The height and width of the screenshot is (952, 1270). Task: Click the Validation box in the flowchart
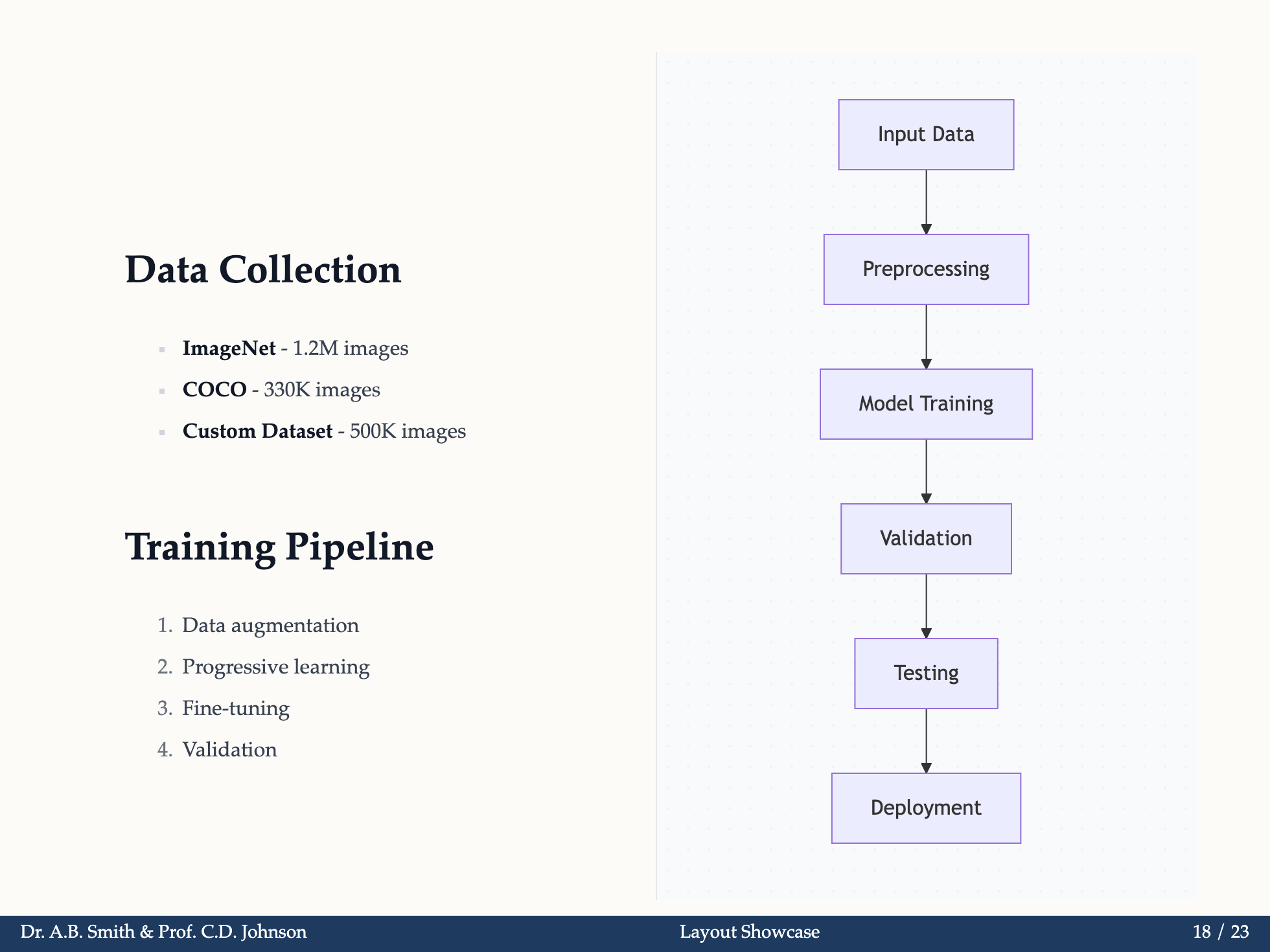(925, 538)
